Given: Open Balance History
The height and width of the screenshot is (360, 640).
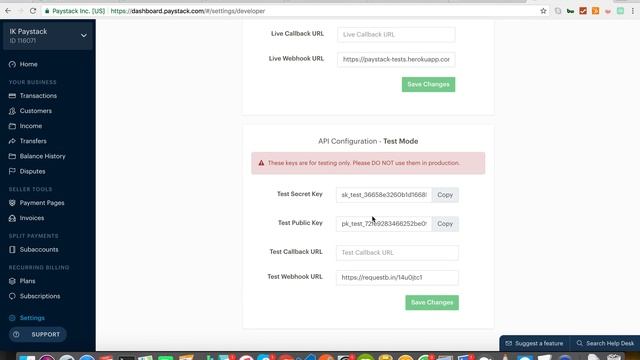Looking at the screenshot, I should (x=42, y=156).
